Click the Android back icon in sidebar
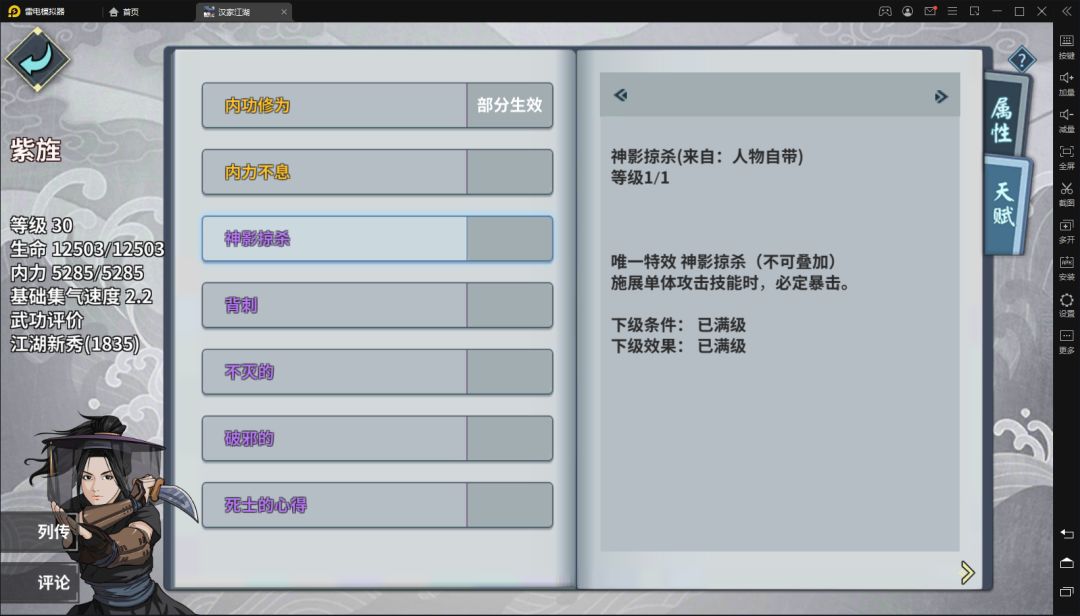This screenshot has width=1080, height=616. pos(1066,534)
